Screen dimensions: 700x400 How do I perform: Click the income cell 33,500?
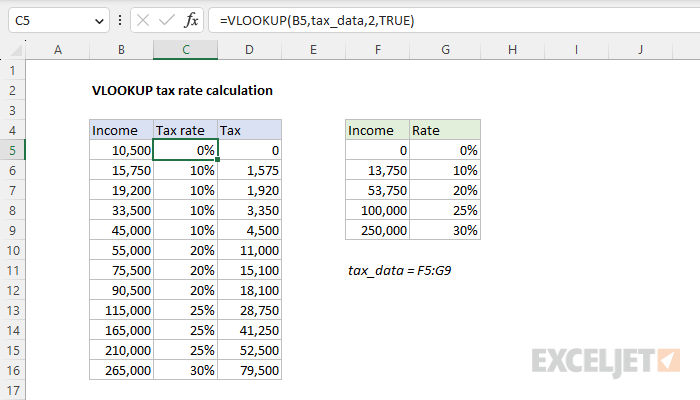tap(121, 210)
